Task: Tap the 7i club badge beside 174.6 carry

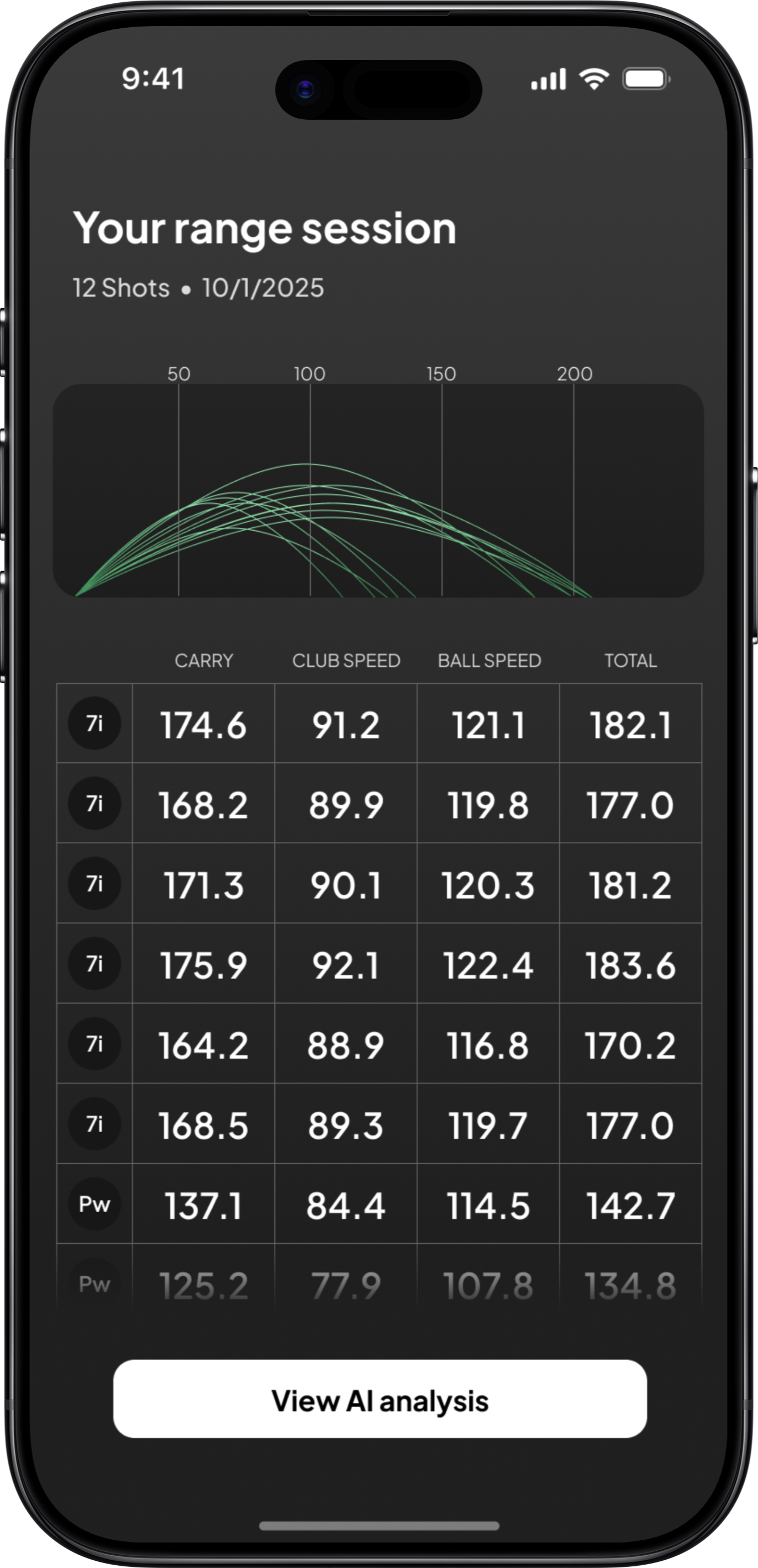Action: (x=94, y=724)
